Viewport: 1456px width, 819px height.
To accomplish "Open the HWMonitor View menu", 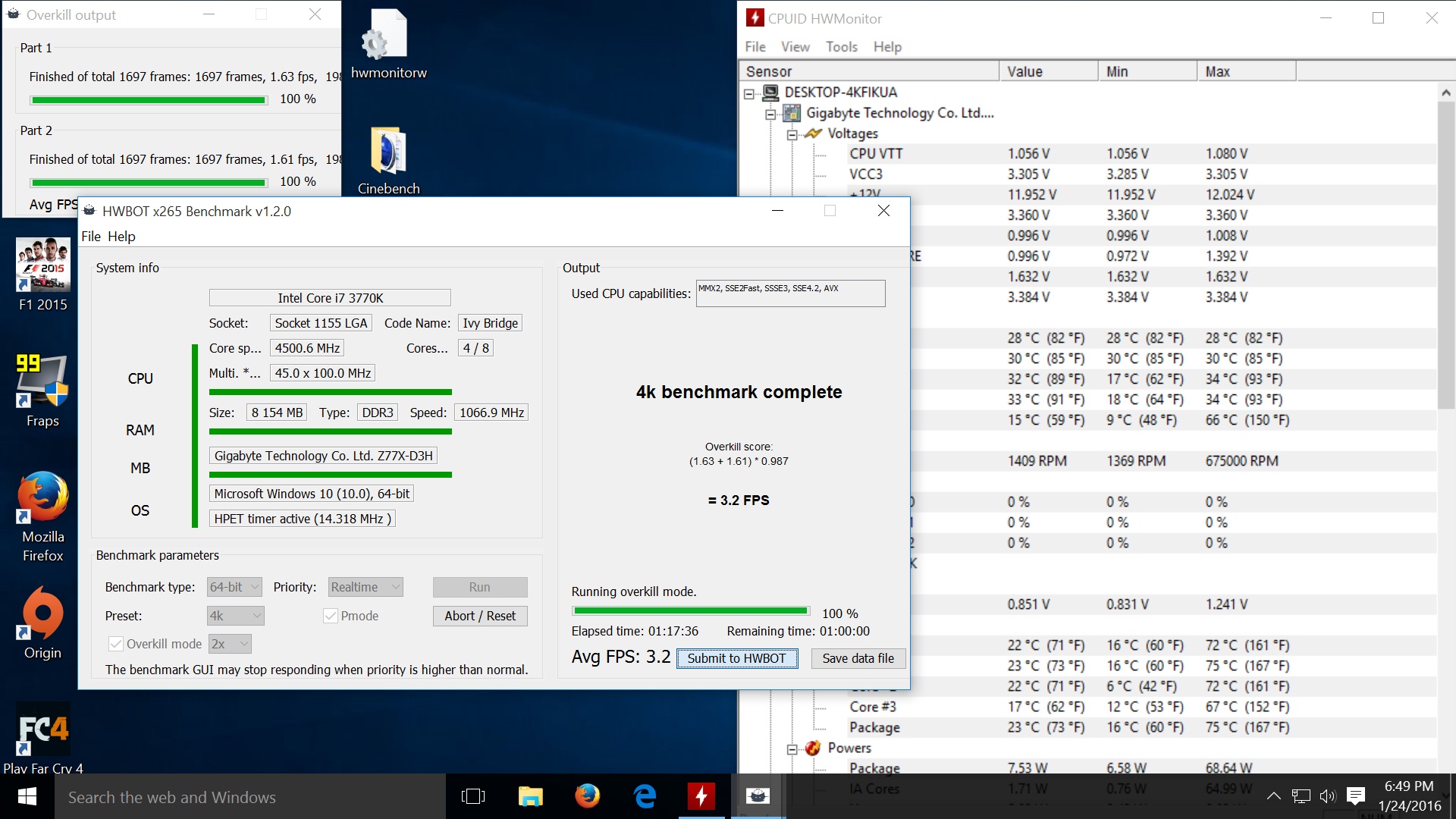I will point(795,47).
